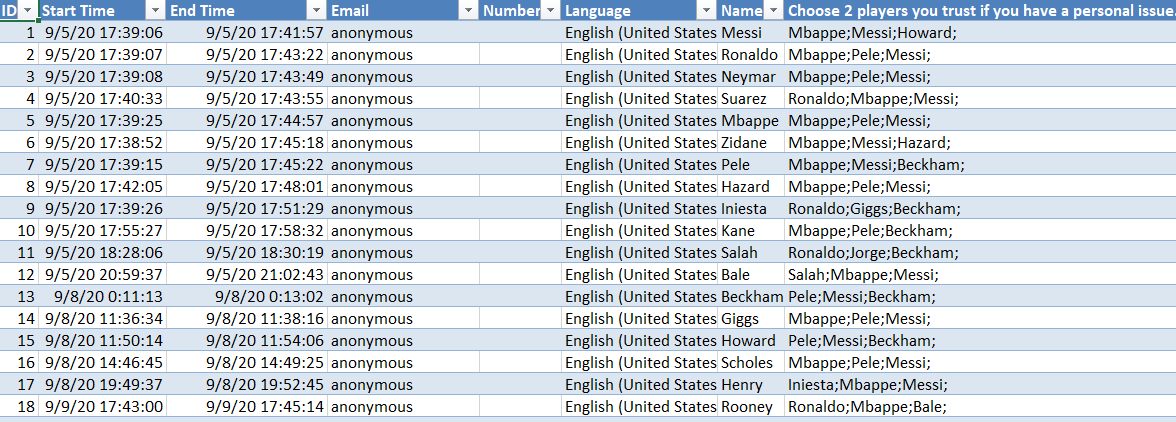Open the Name column filter dropdown

pos(772,11)
